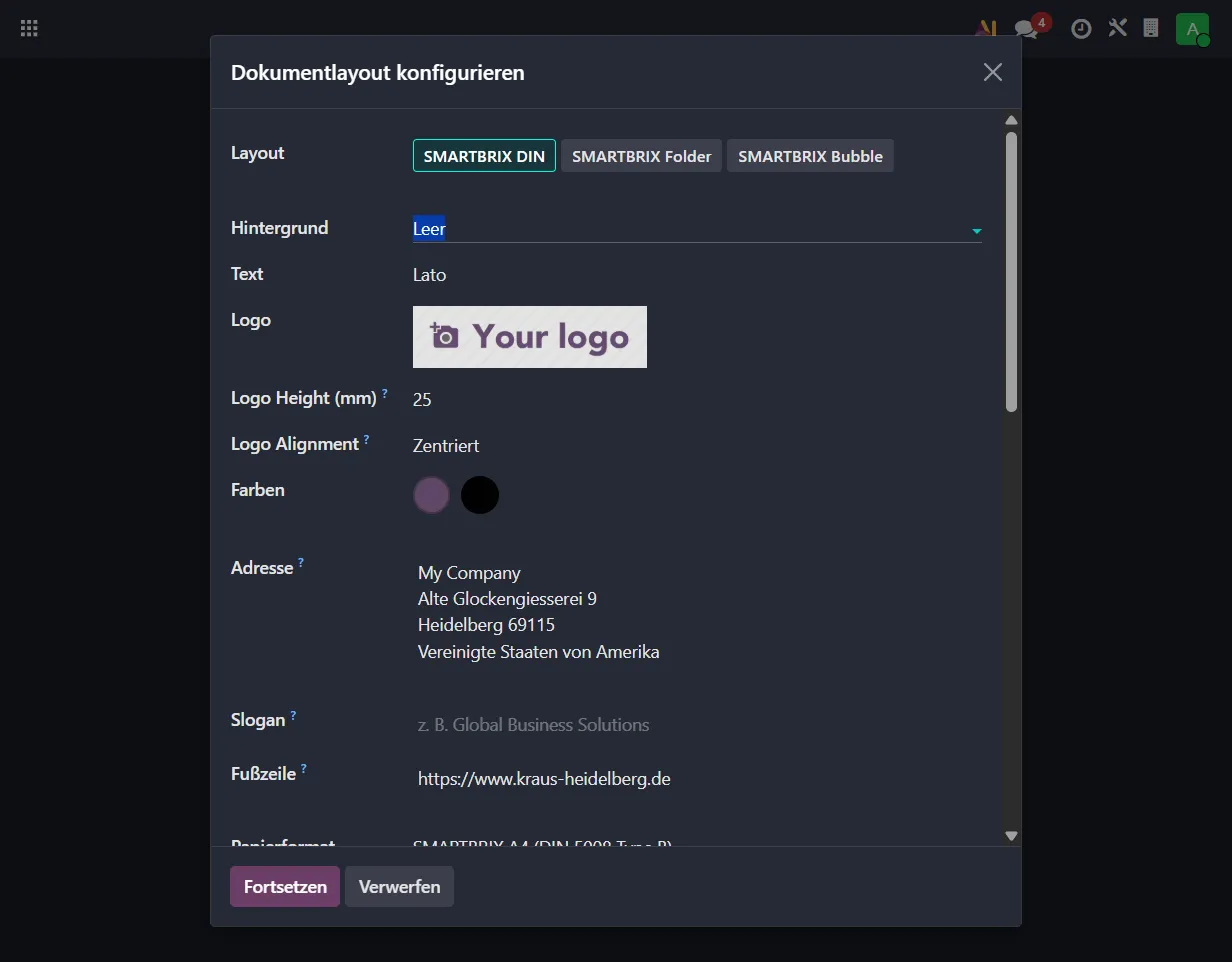
Task: Open the company switcher building icon
Action: click(1151, 28)
